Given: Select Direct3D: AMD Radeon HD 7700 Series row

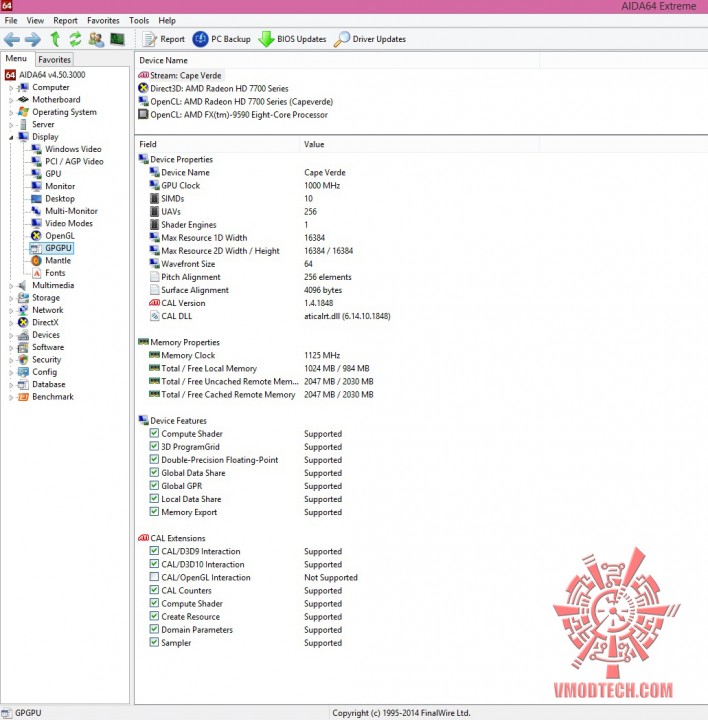Looking at the screenshot, I should click(219, 89).
